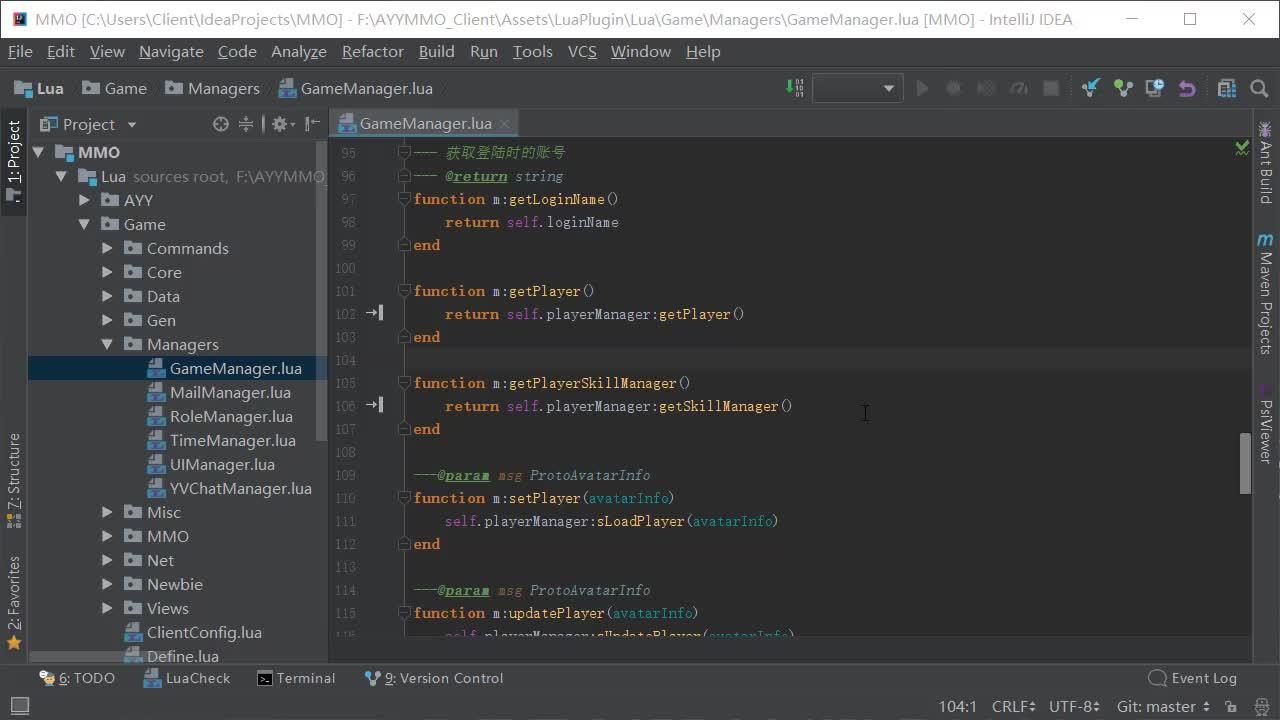Hide the Project tool window panel

click(313, 124)
